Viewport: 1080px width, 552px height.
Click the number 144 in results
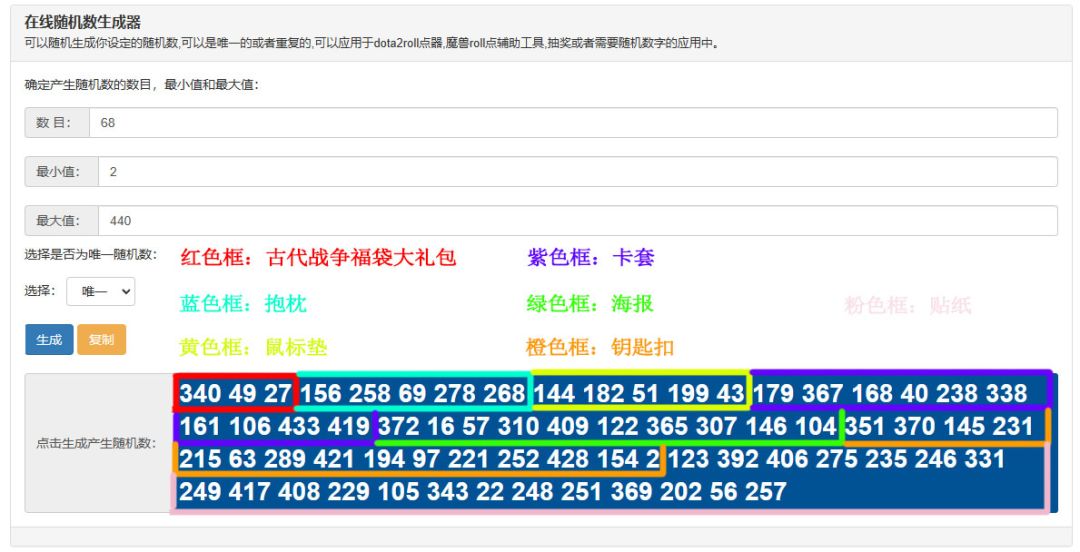555,393
